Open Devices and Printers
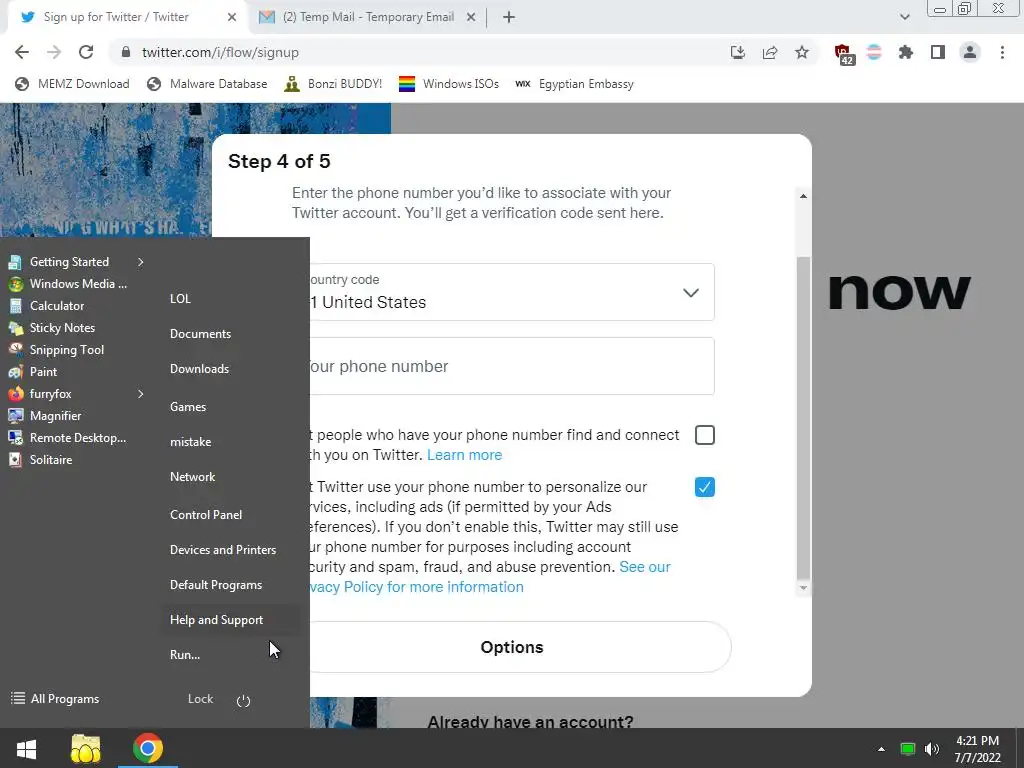This screenshot has width=1024, height=768. click(x=223, y=550)
